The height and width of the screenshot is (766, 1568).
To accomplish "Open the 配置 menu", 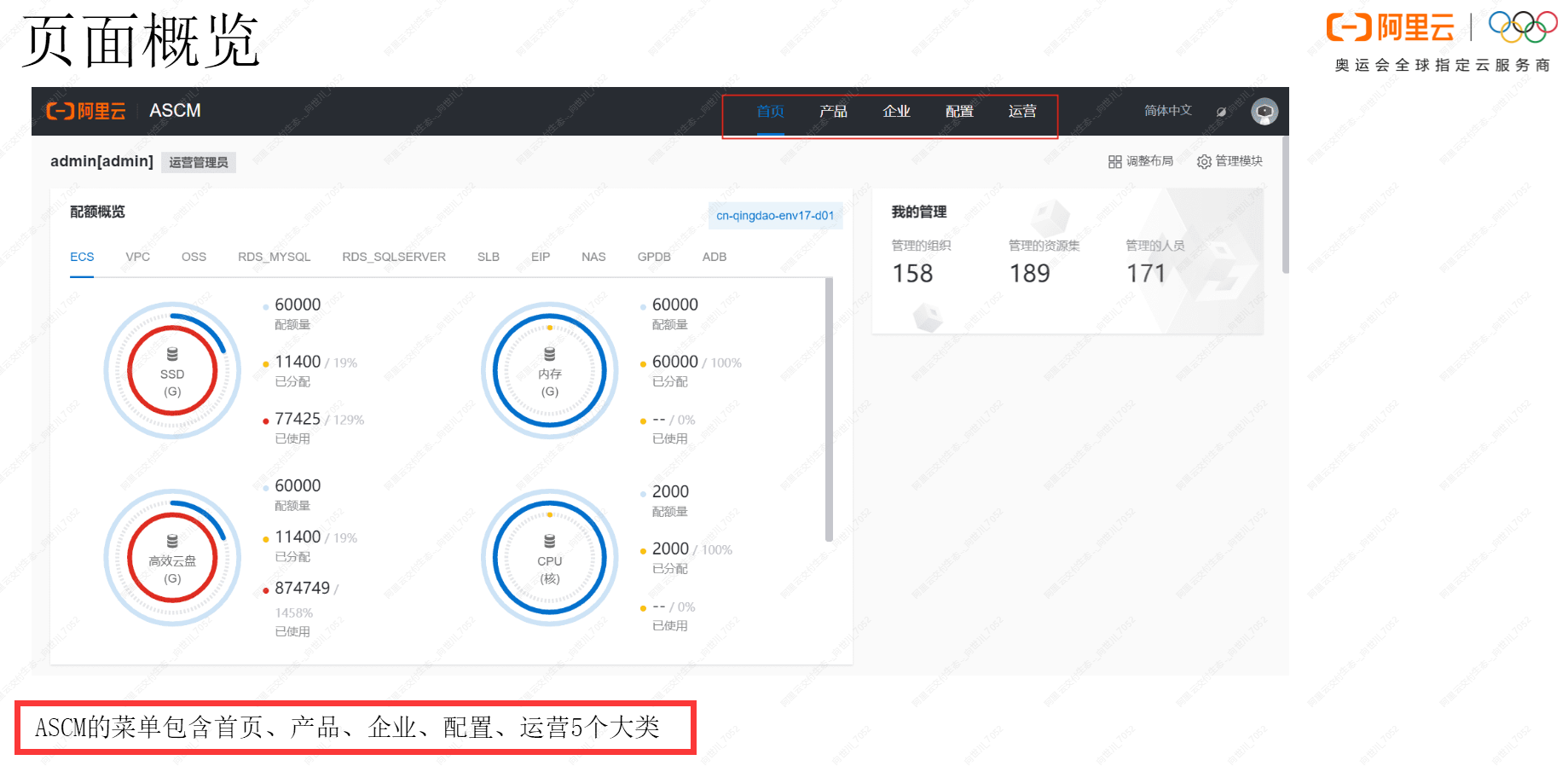I will tap(959, 111).
